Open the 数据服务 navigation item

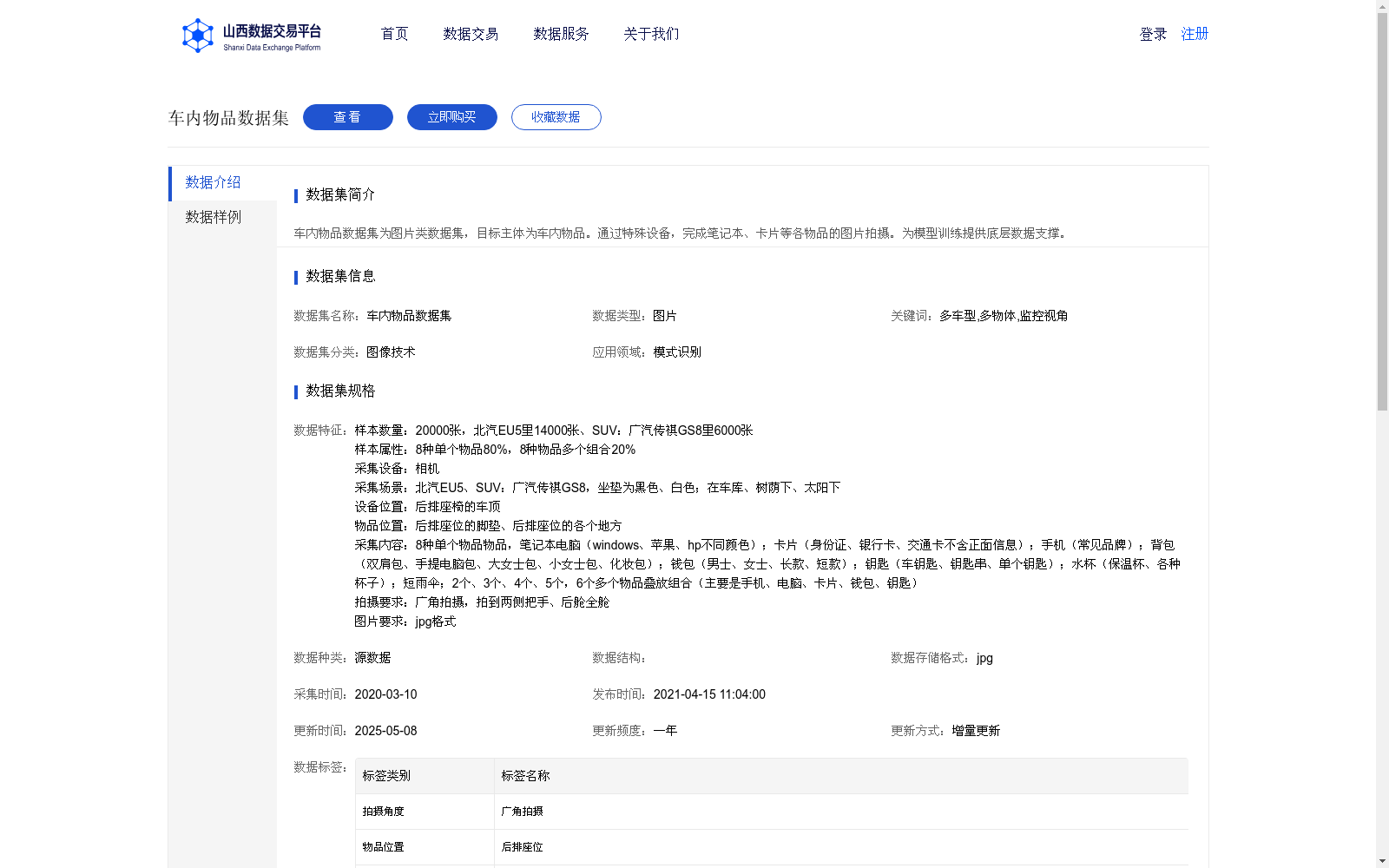(x=561, y=34)
